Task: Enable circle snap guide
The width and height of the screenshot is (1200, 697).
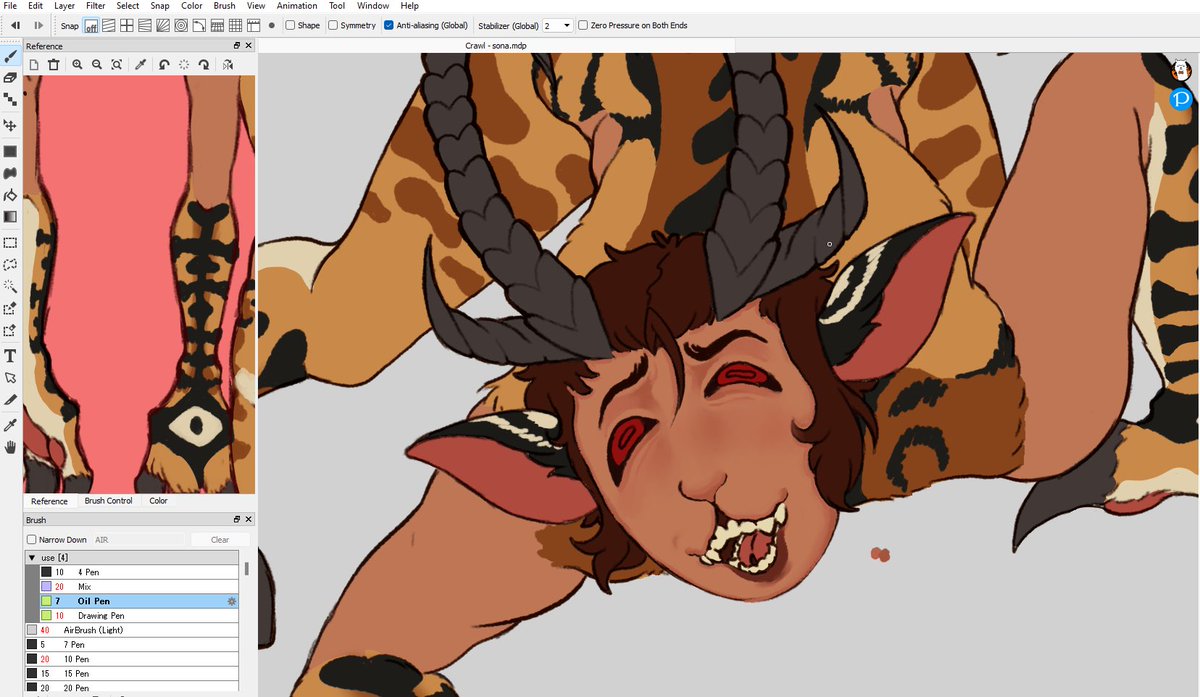Action: click(181, 25)
